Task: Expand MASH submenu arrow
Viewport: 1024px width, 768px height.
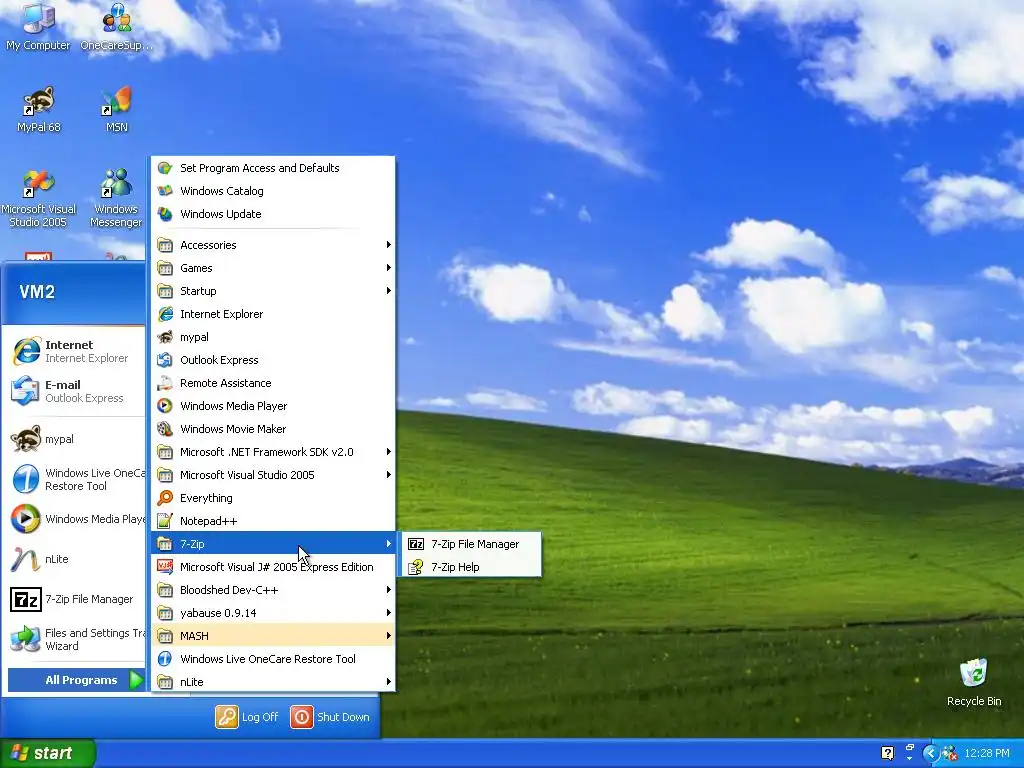Action: click(x=388, y=635)
